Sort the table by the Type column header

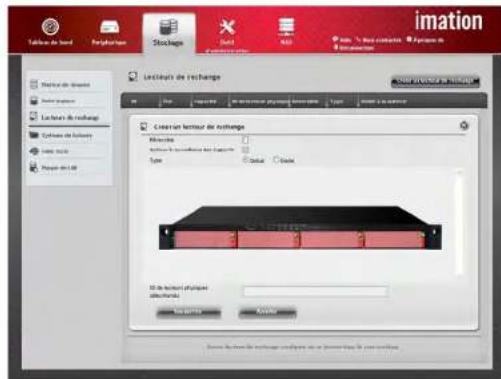click(x=336, y=101)
